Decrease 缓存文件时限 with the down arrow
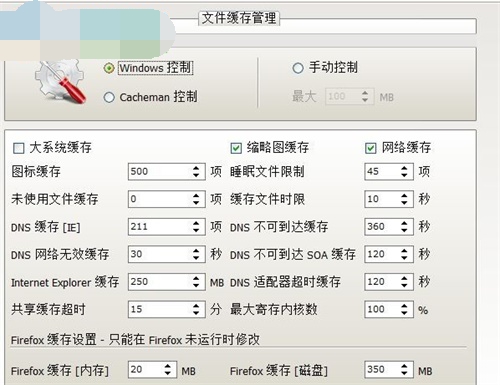500x385 pixels. tap(404, 203)
